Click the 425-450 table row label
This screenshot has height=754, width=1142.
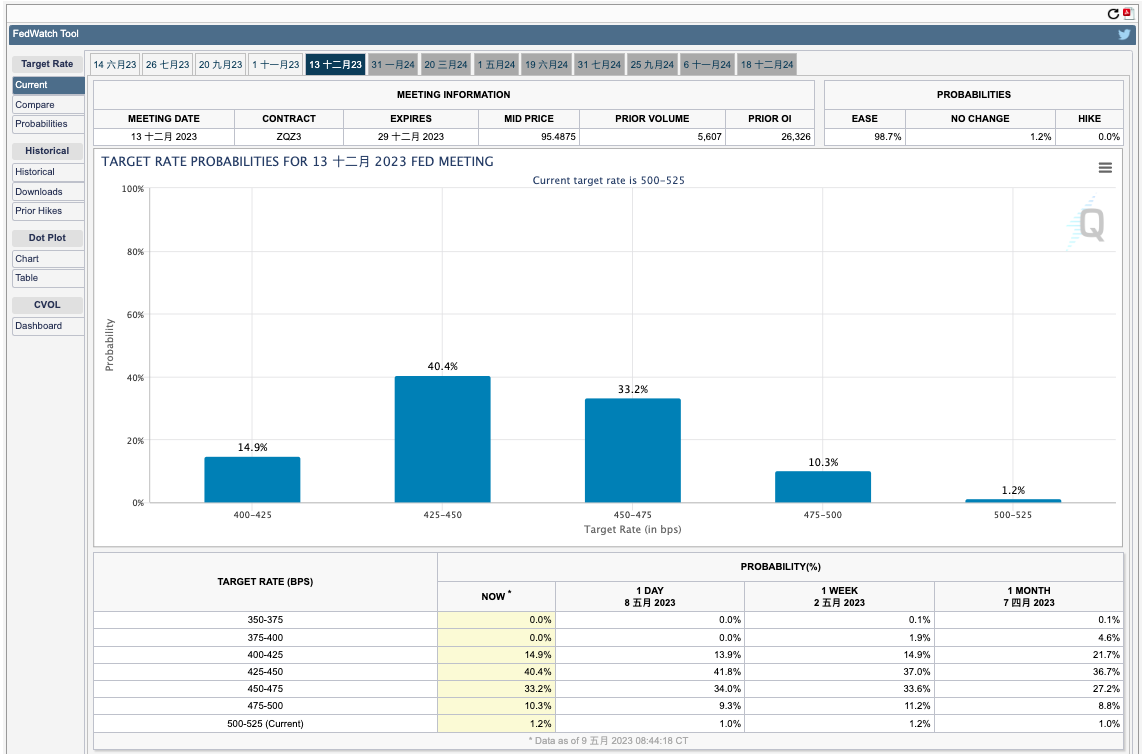pos(265,672)
